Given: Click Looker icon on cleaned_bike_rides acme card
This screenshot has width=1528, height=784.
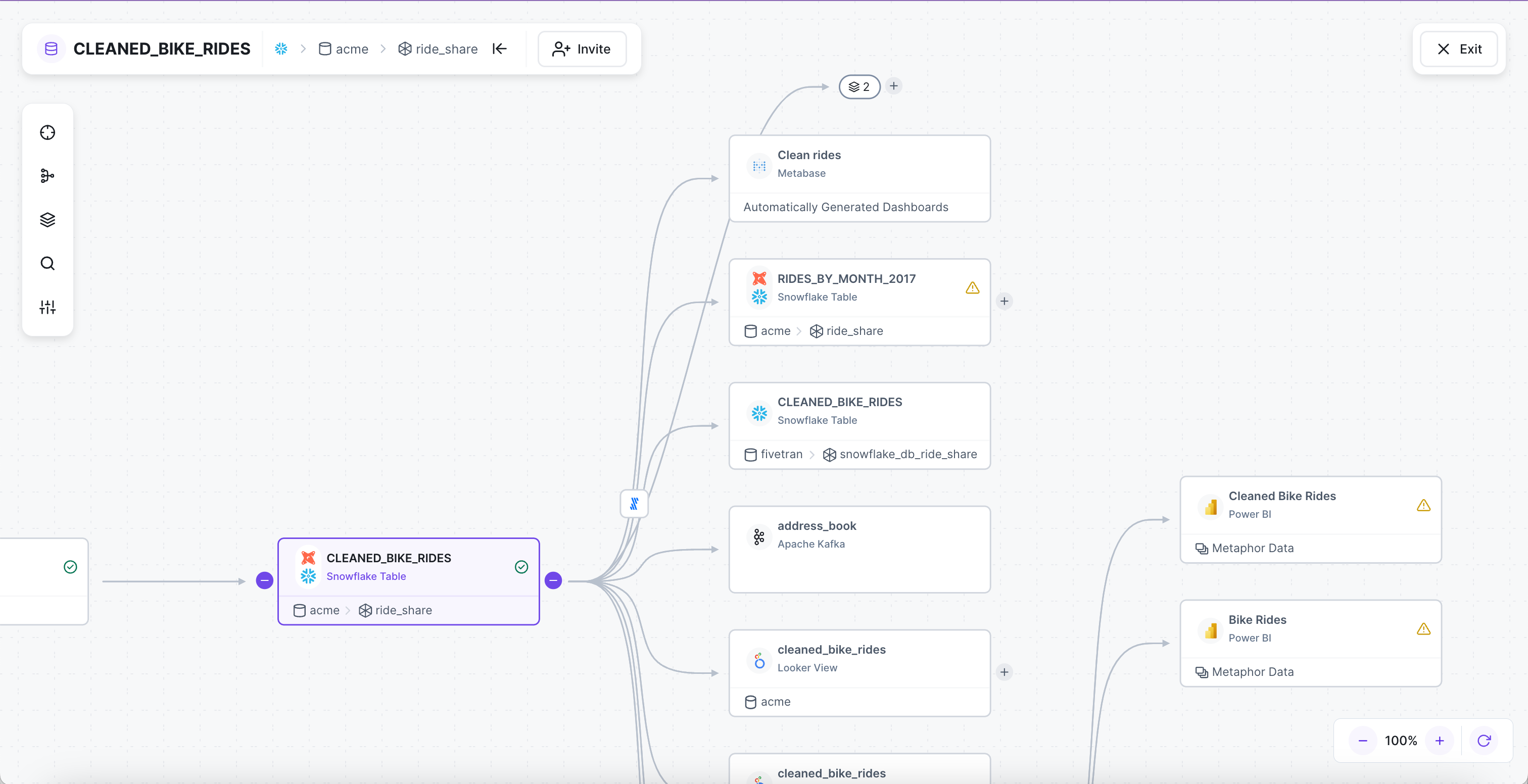Looking at the screenshot, I should pyautogui.click(x=759, y=661).
